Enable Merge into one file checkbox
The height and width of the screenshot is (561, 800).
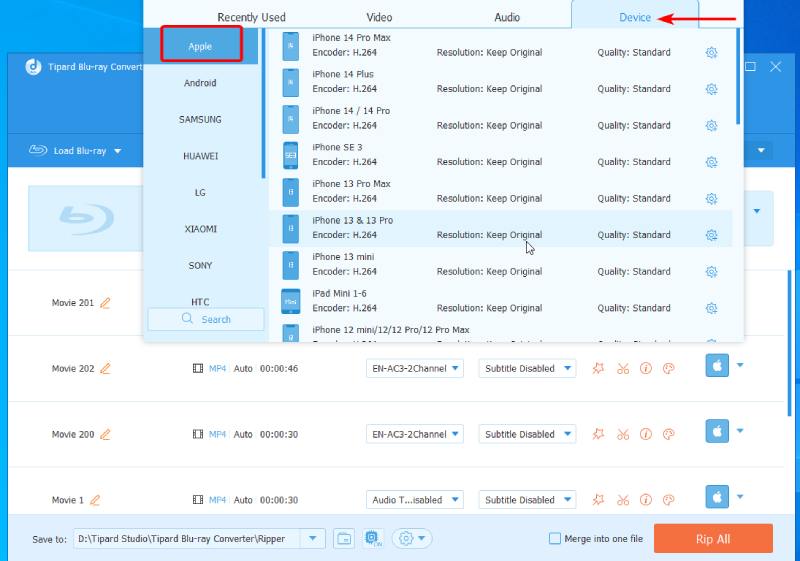pos(555,539)
